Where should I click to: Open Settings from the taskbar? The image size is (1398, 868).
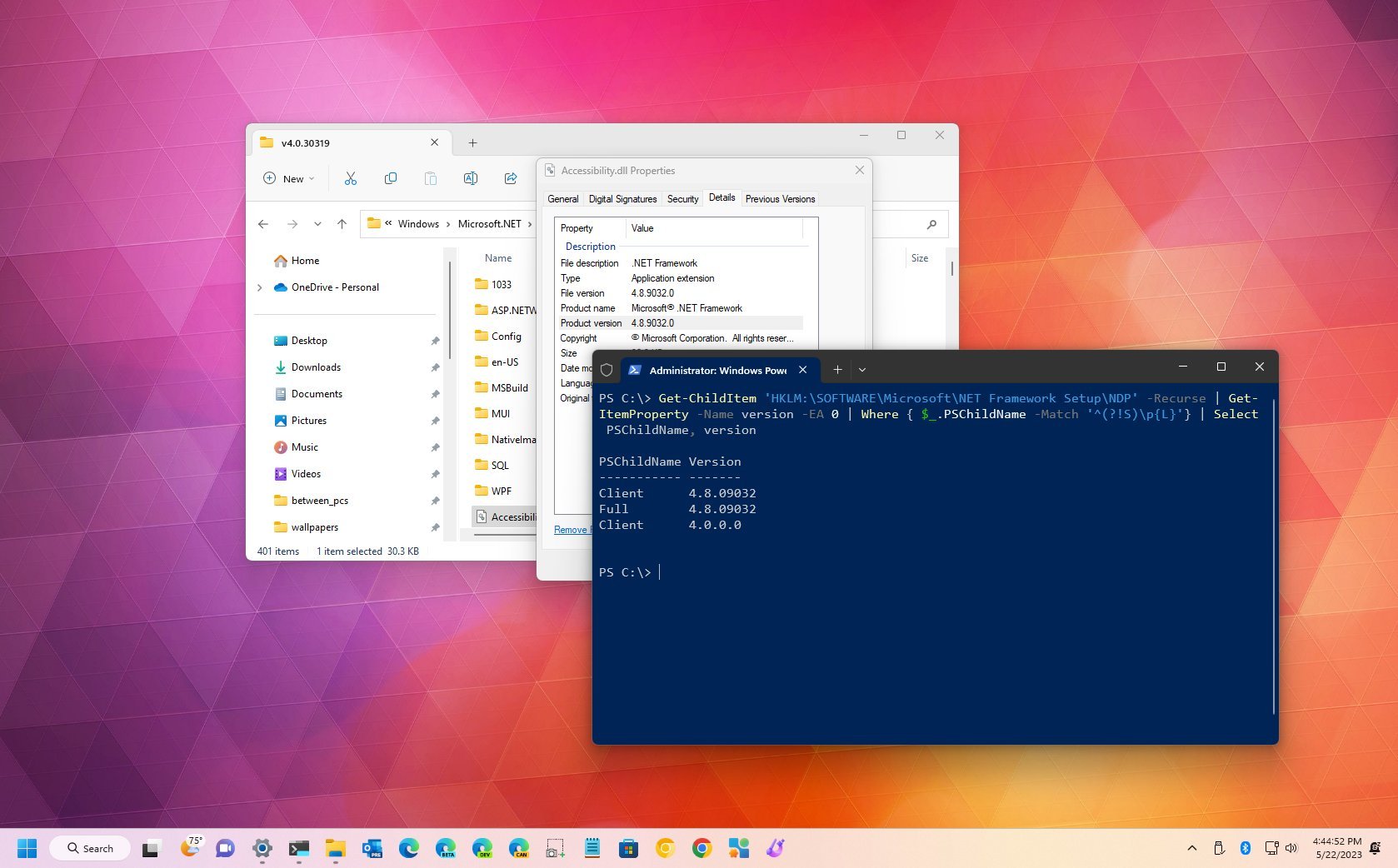[262, 848]
